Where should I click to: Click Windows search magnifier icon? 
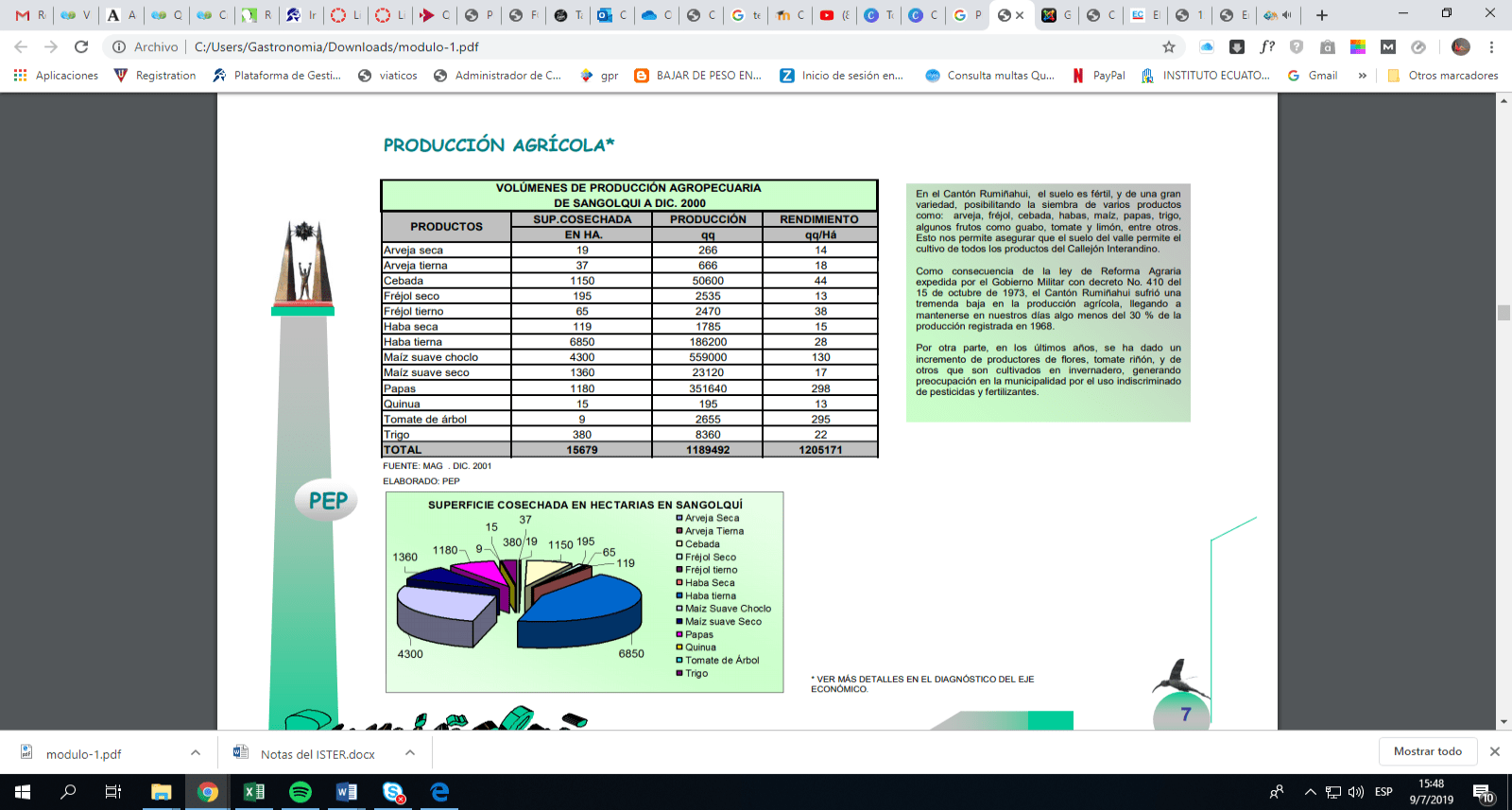coord(68,792)
